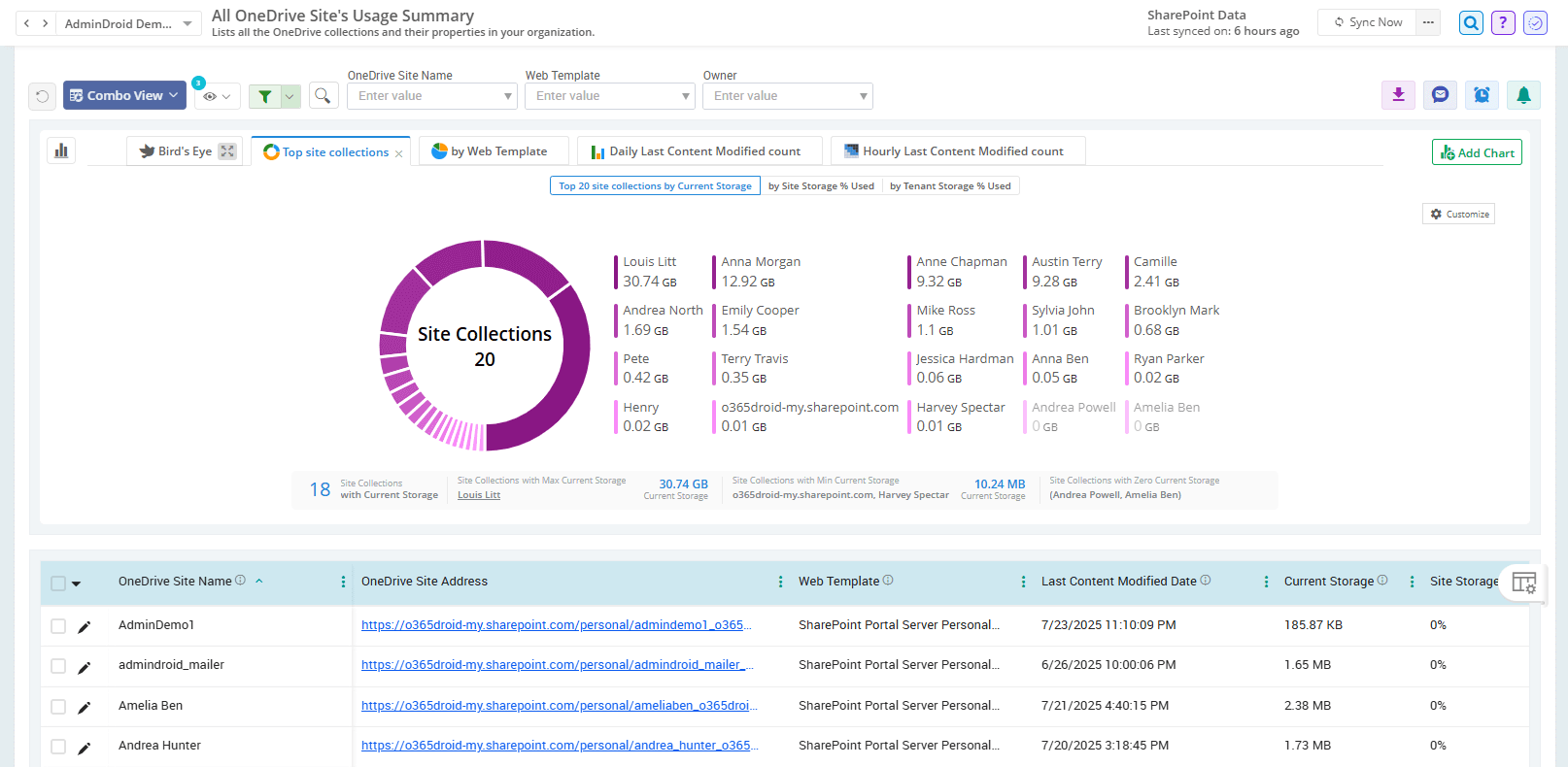
Task: Click the Anne Chapman legend color bar
Action: (909, 272)
